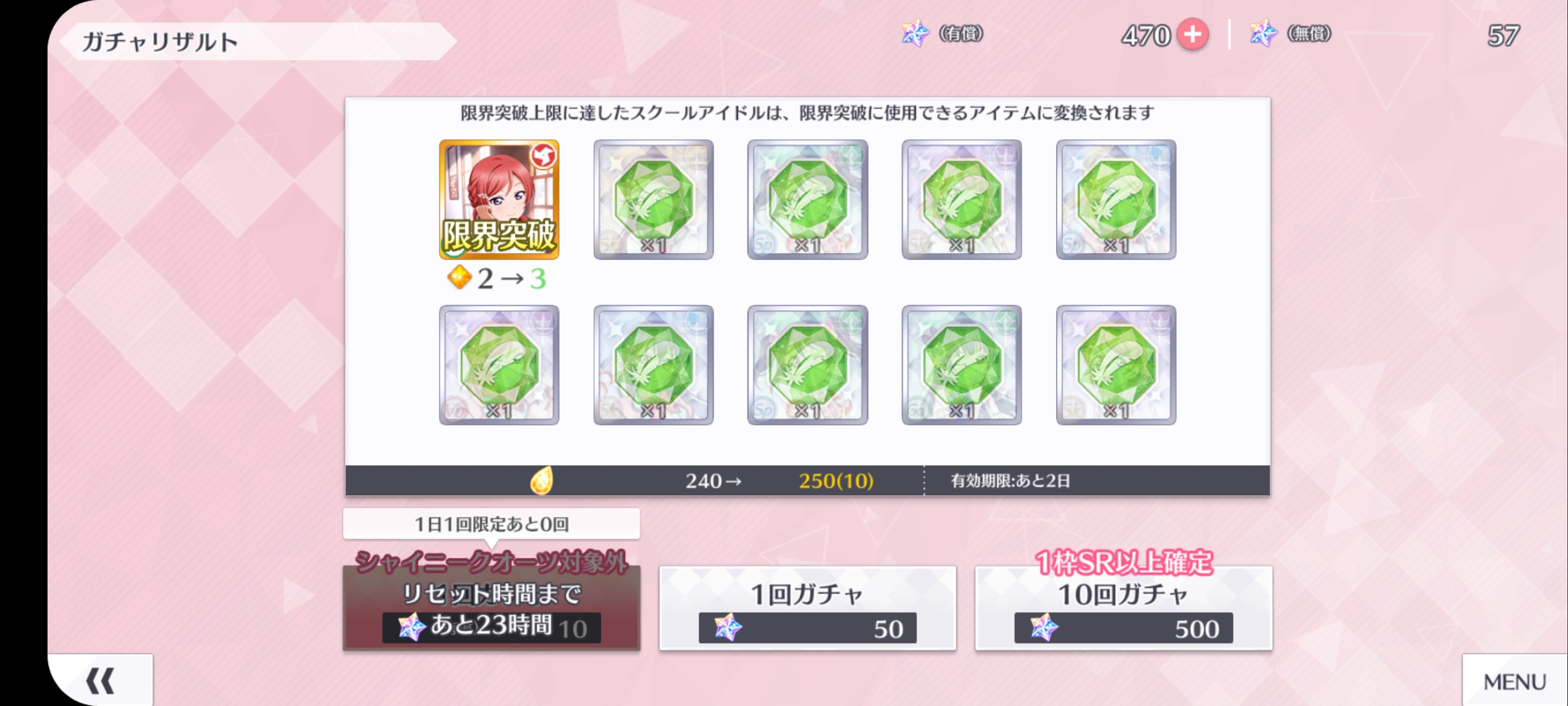Tap the attribute badge on the red-haired card

point(543,156)
